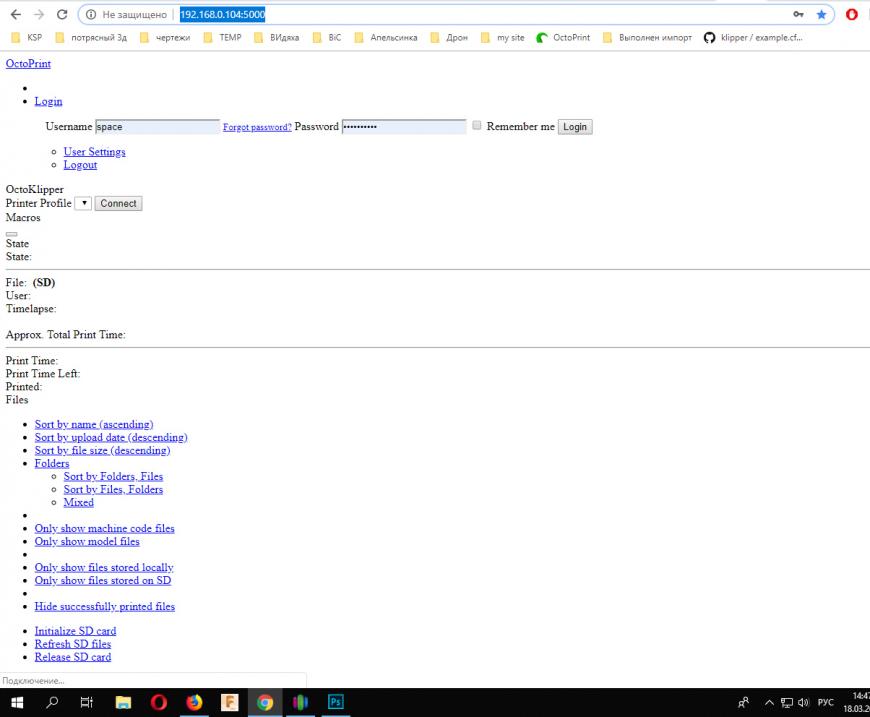
Task: Open the 'Дрон' bookmark folder
Action: pyautogui.click(x=449, y=37)
